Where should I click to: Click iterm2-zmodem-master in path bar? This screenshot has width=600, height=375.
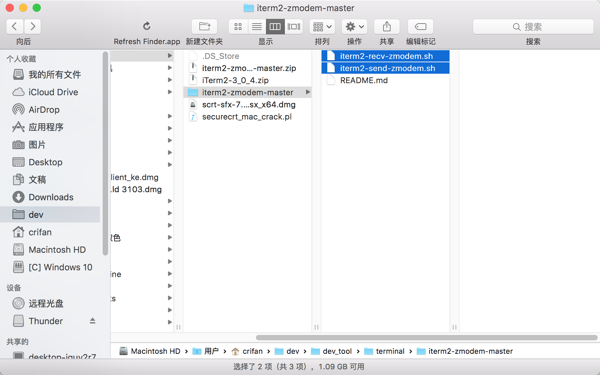coord(465,351)
